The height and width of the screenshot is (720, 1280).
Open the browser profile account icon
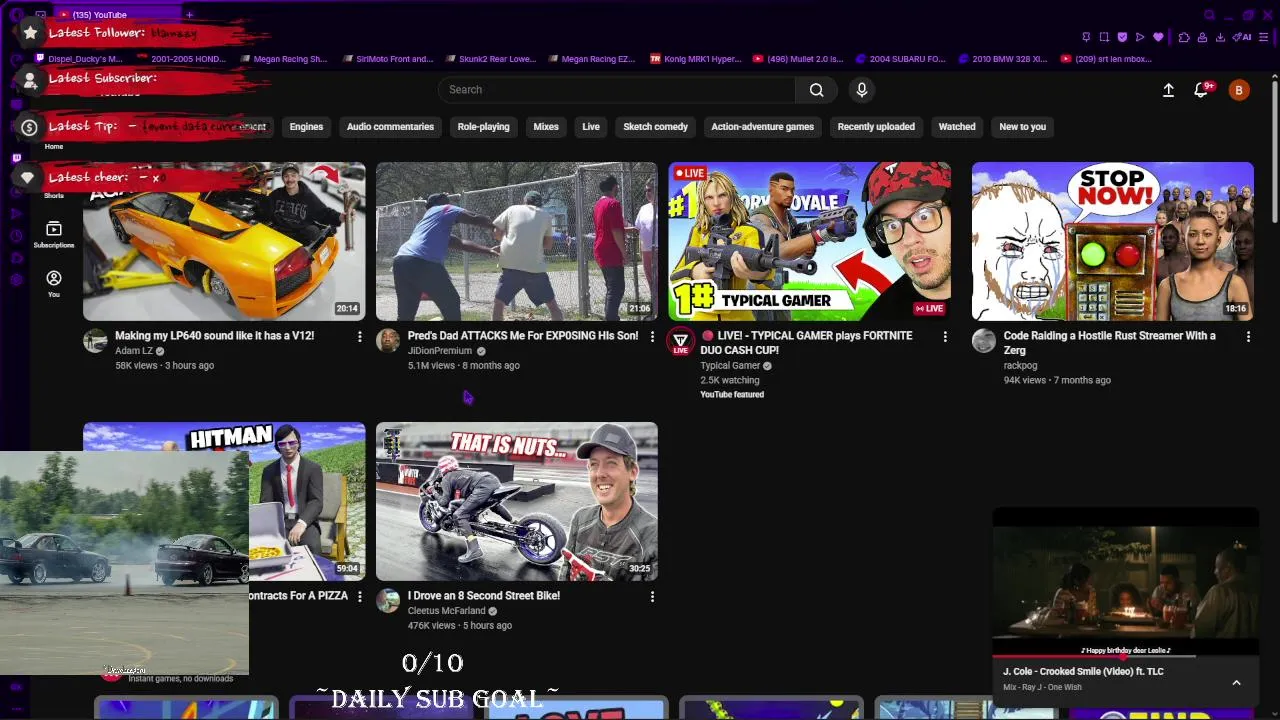pyautogui.click(x=1202, y=37)
